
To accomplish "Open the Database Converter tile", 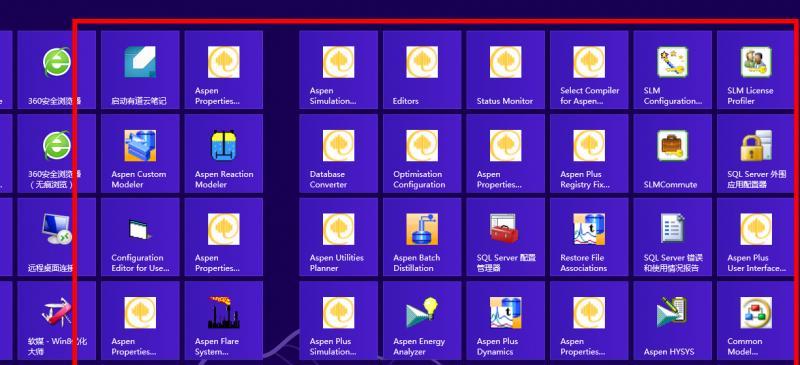I will click(x=339, y=153).
